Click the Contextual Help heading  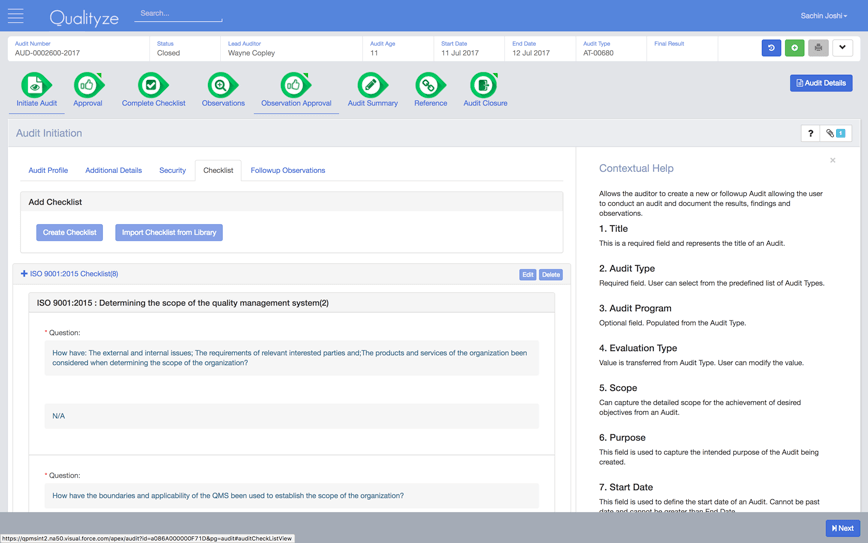(x=636, y=168)
